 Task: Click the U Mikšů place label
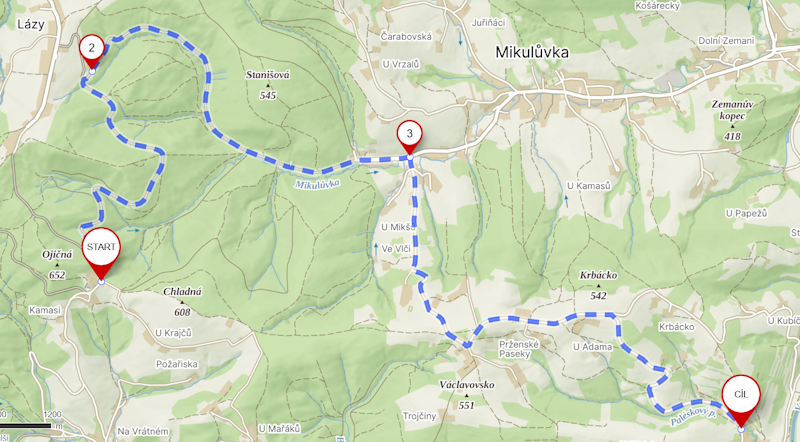coord(398,227)
